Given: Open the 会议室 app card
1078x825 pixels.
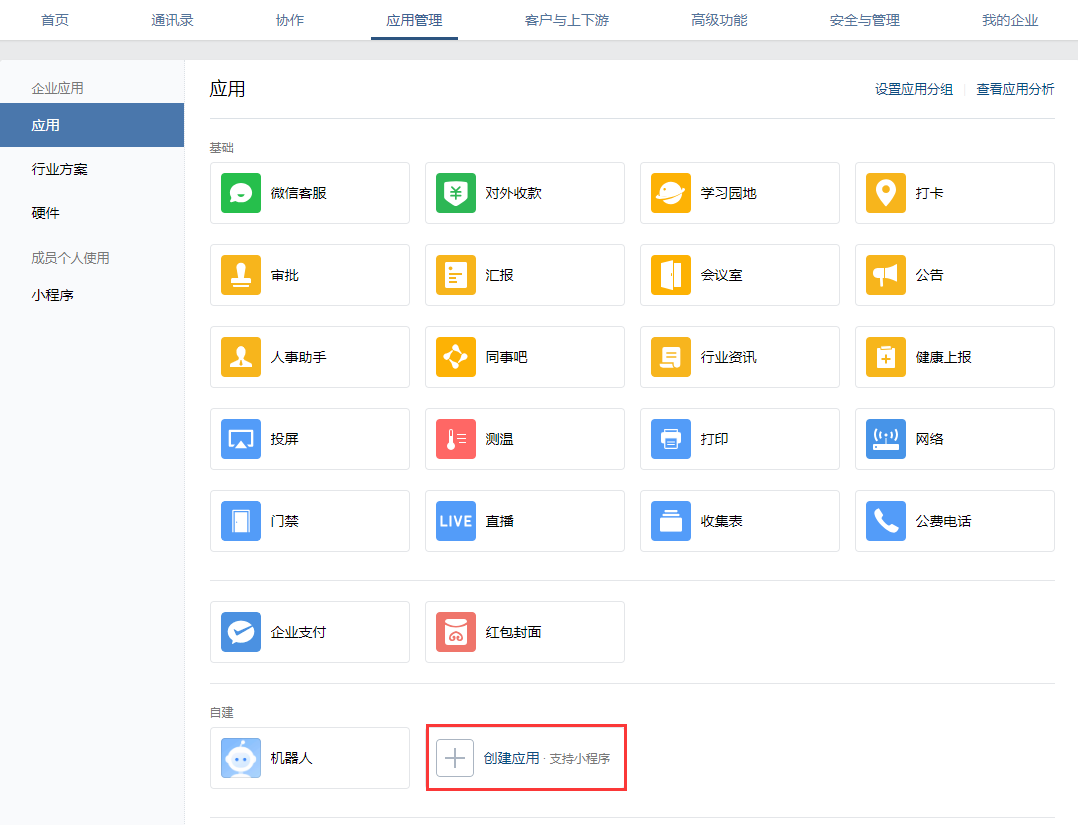Looking at the screenshot, I should 739,275.
